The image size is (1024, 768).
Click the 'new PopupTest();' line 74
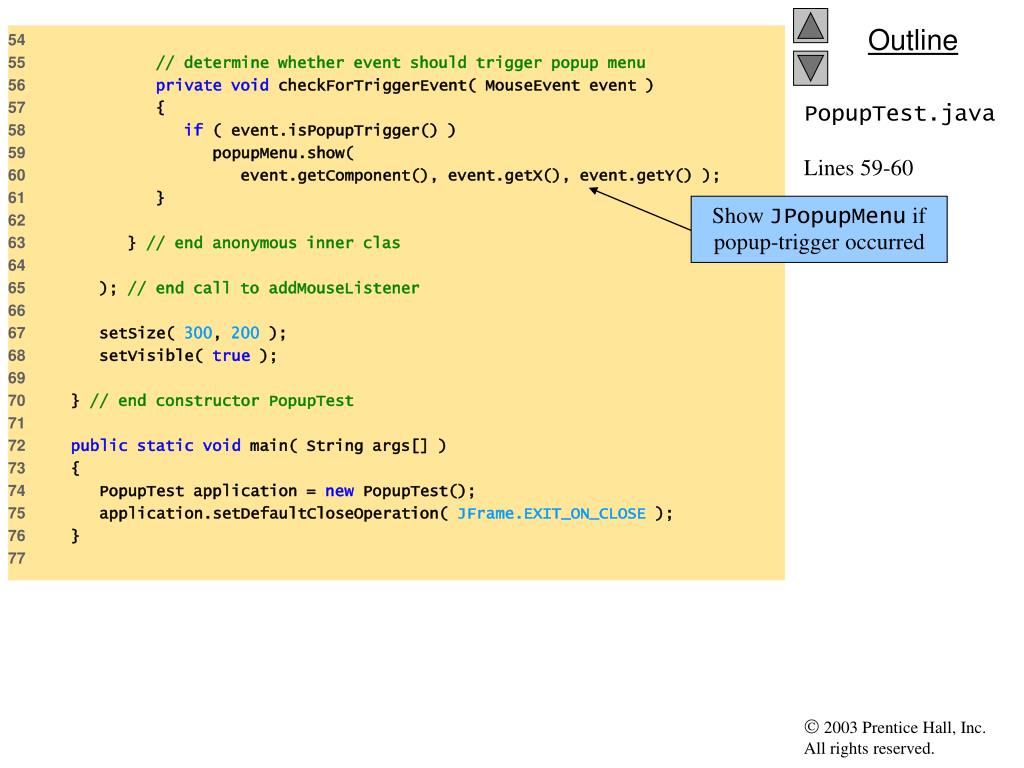pos(287,491)
